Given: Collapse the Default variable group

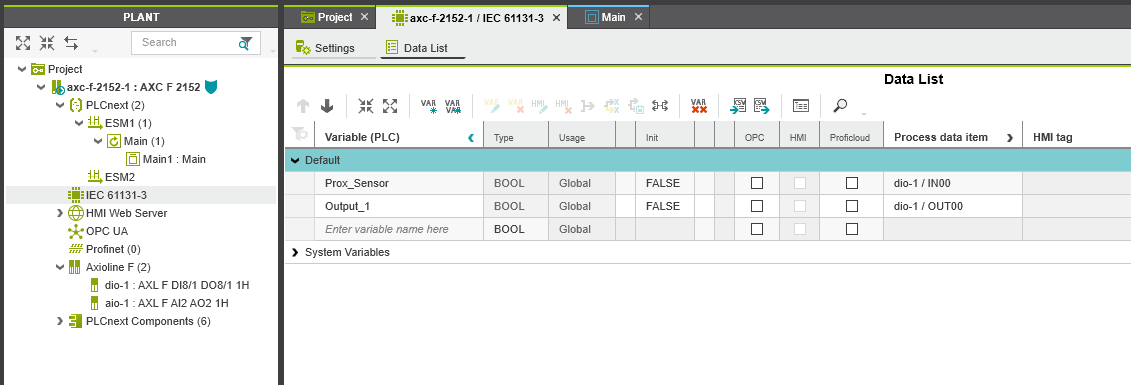Looking at the screenshot, I should tap(295, 160).
